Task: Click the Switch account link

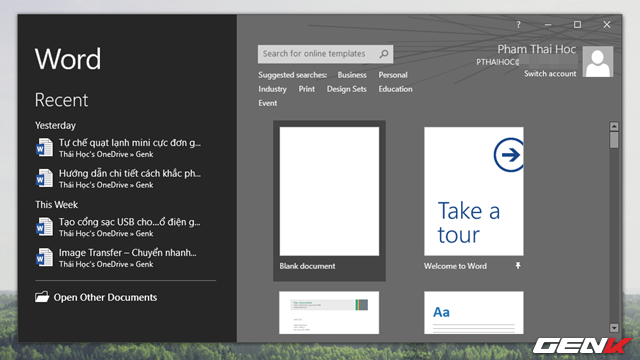Action: point(550,74)
